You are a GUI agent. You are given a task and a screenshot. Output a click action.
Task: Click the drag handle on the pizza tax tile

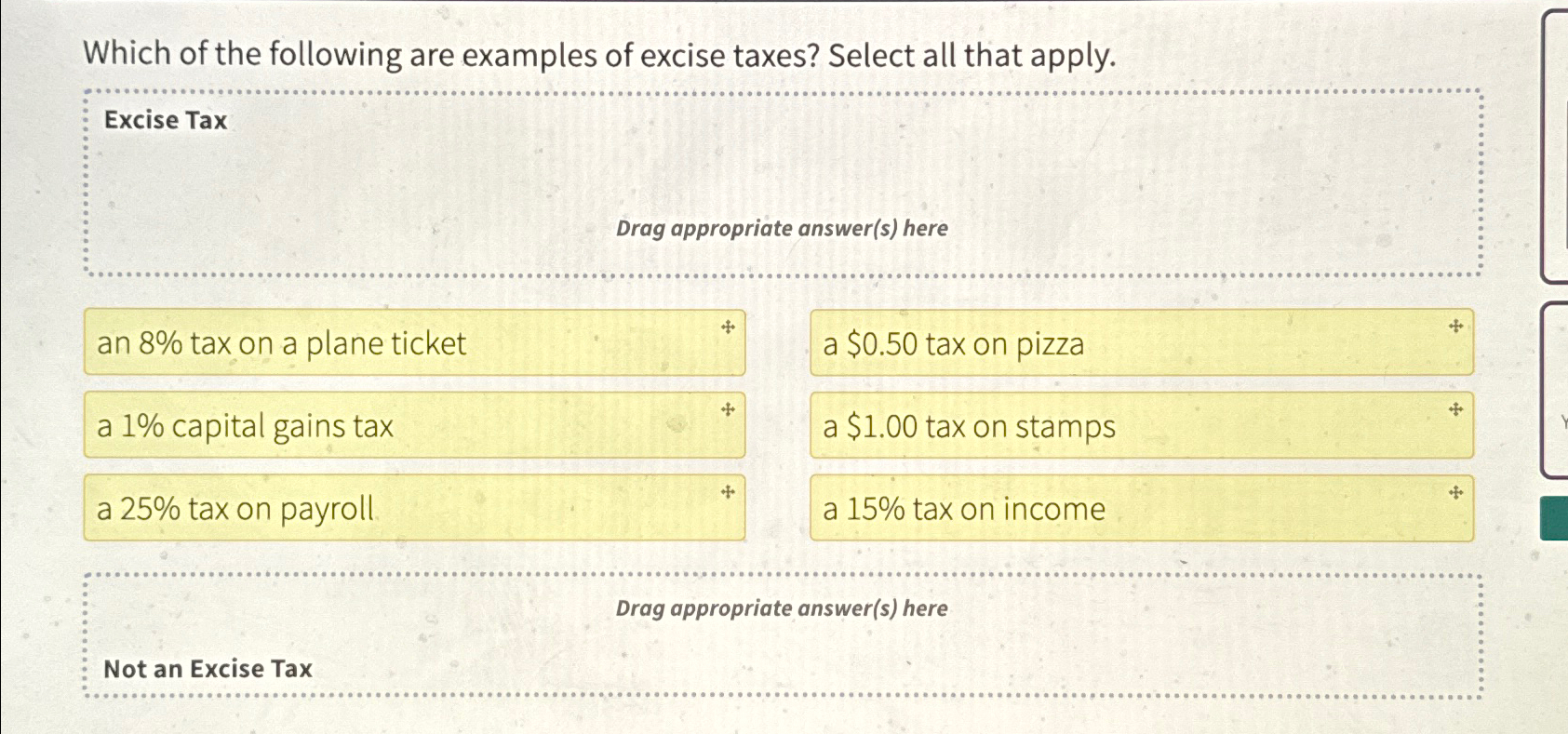1454,327
